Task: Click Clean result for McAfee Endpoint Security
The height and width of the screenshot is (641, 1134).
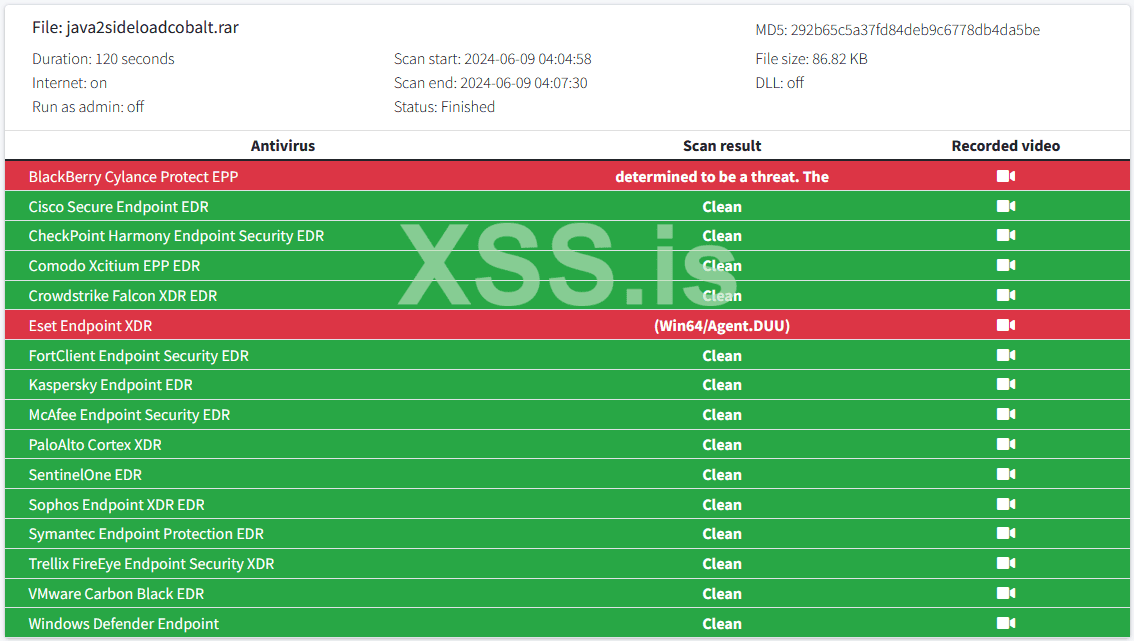Action: [x=722, y=415]
